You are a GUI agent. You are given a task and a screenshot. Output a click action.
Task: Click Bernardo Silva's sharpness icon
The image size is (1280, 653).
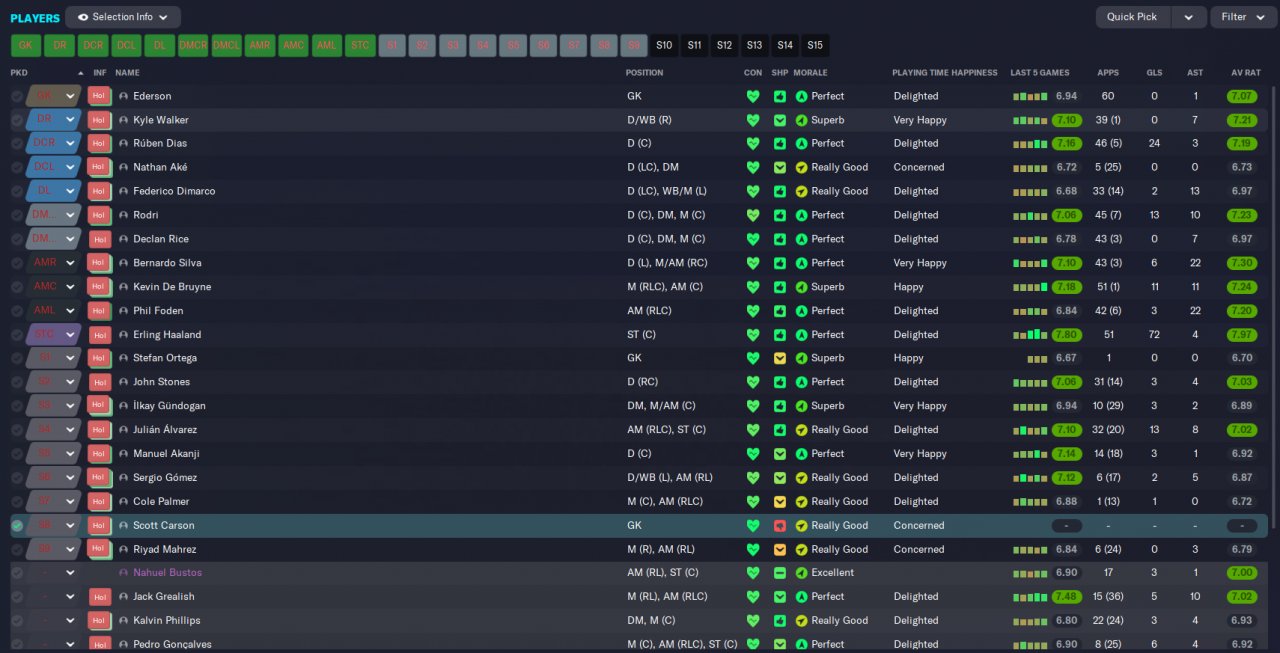[x=780, y=263]
